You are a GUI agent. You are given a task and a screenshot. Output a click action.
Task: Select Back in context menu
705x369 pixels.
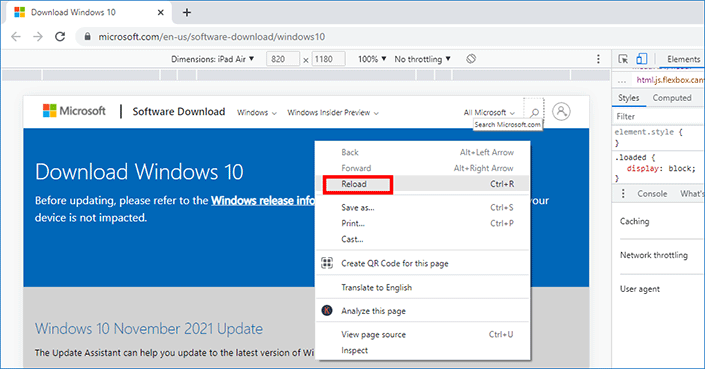tap(423, 152)
